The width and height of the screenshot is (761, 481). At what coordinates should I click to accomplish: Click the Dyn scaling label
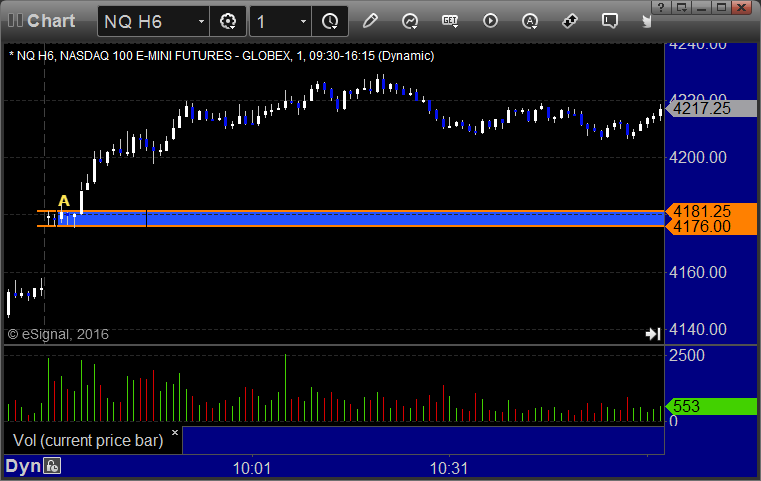point(23,466)
